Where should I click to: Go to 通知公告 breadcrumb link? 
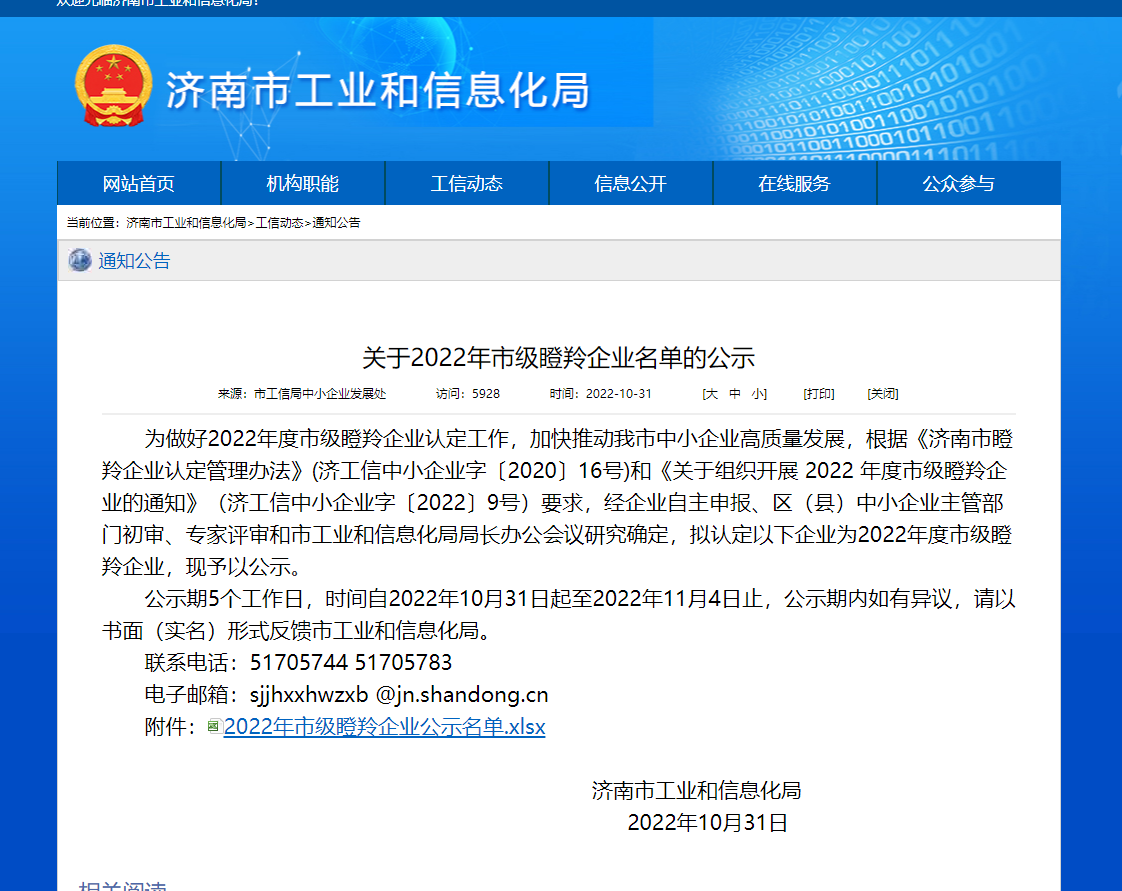pos(336,223)
